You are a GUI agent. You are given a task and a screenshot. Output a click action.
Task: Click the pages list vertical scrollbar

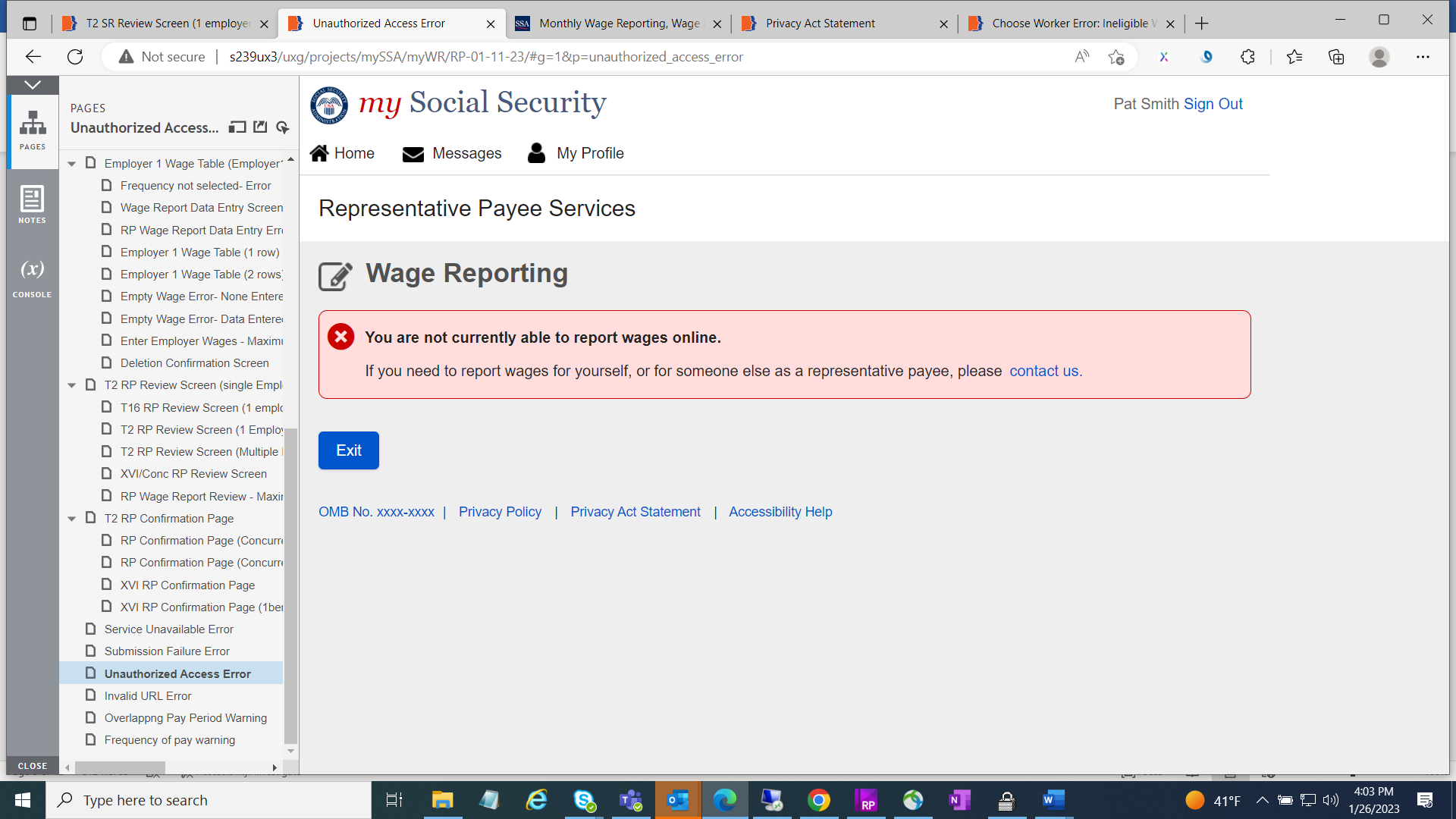[x=290, y=584]
